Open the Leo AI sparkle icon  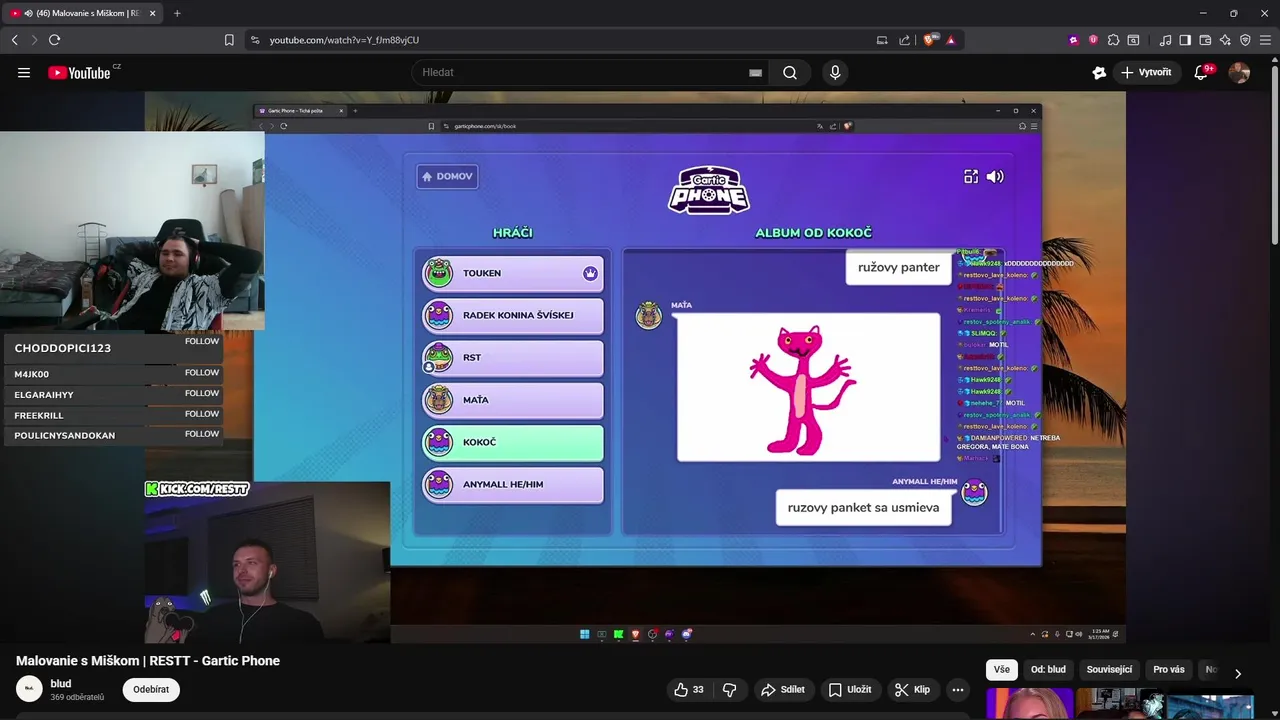point(1225,40)
